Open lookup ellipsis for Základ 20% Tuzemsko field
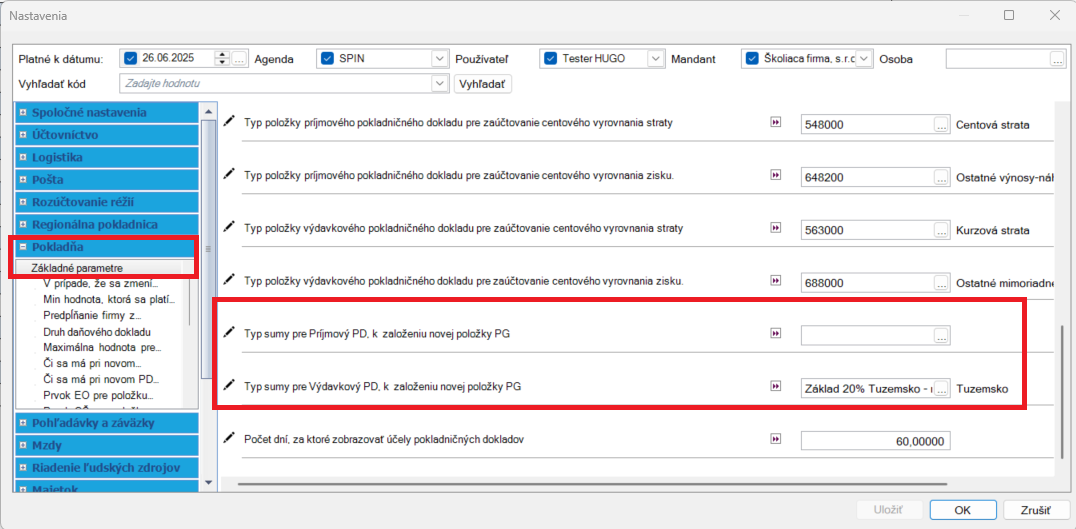The image size is (1076, 529). point(942,388)
